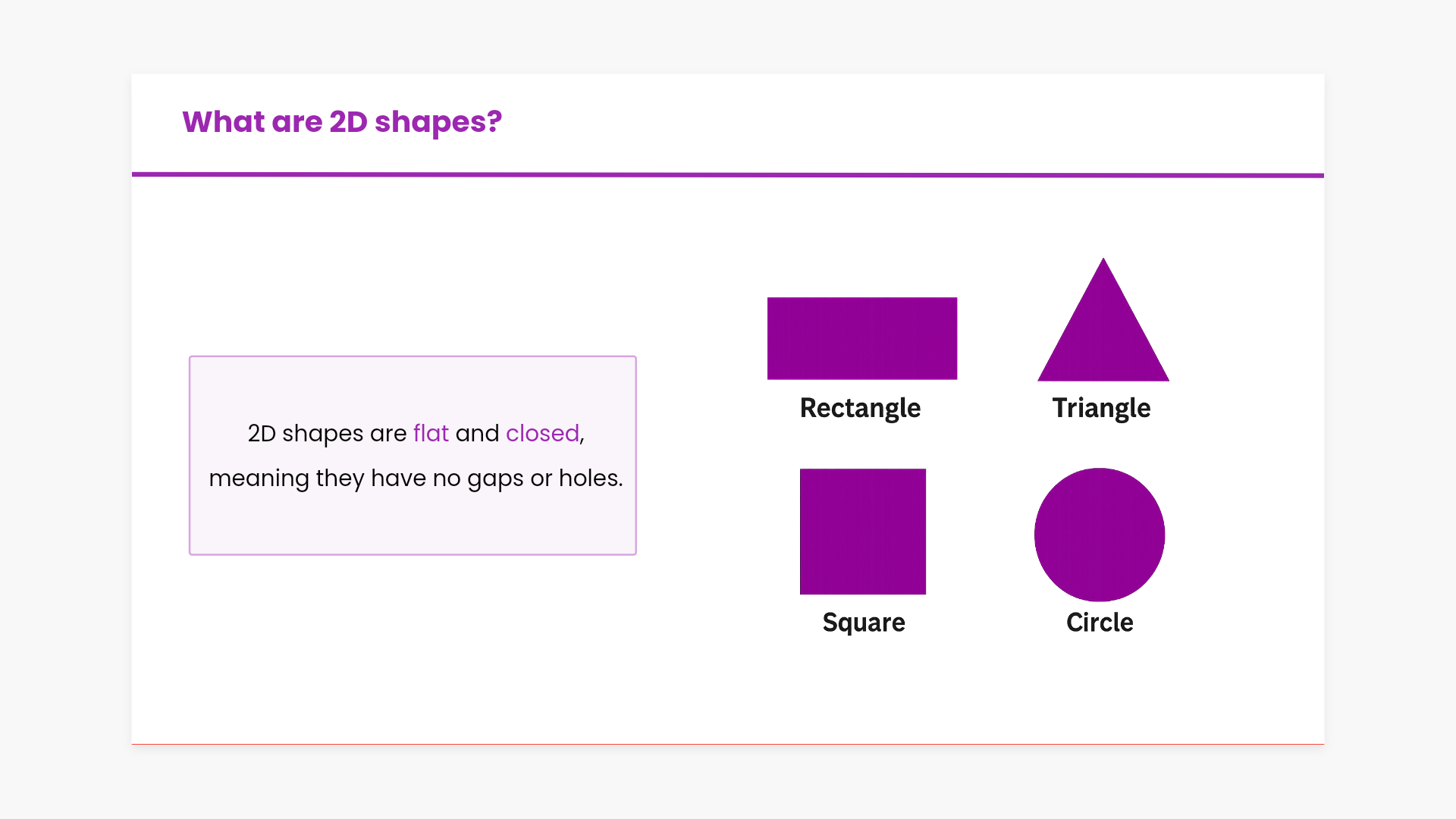Click the word "holes." in the definition

(591, 479)
